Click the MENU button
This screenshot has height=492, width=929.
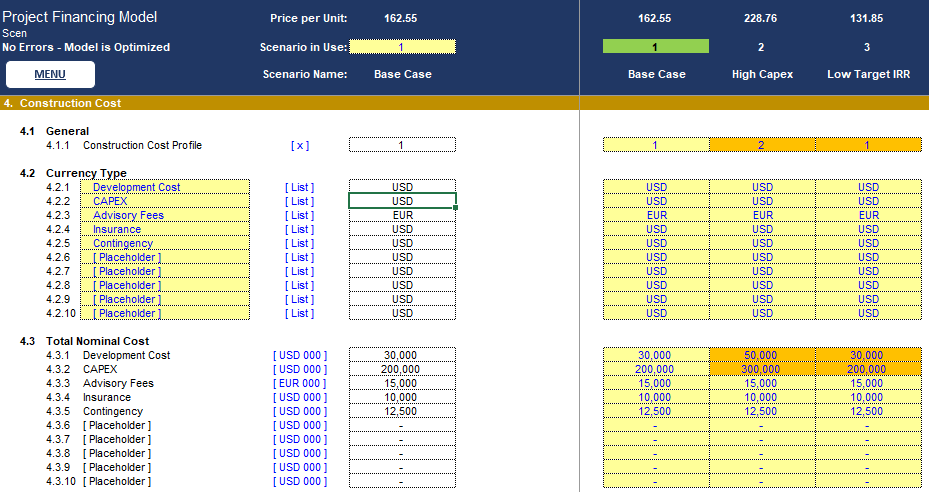50,74
